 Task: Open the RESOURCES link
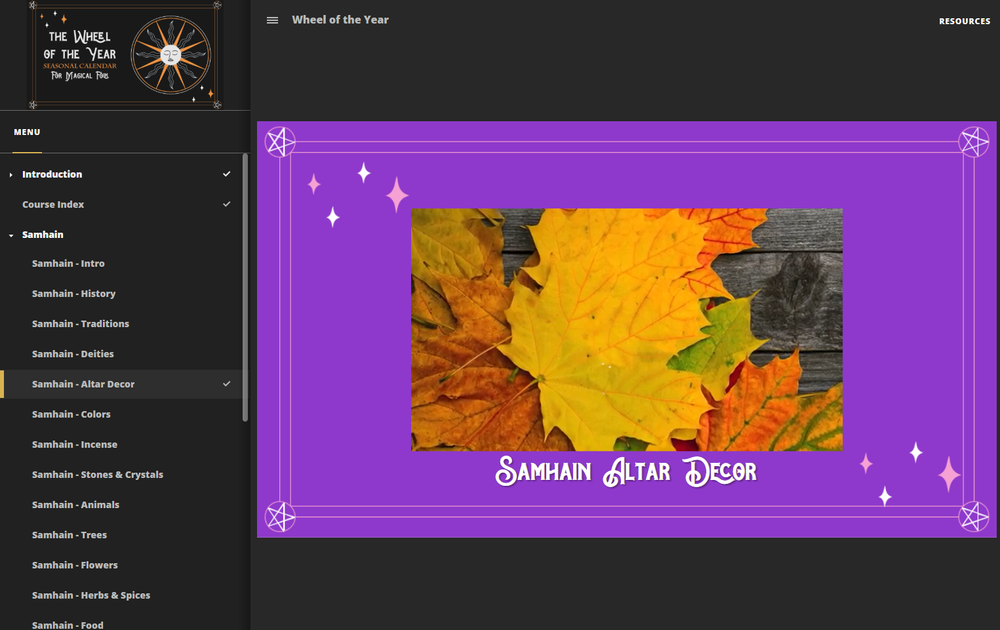(964, 21)
